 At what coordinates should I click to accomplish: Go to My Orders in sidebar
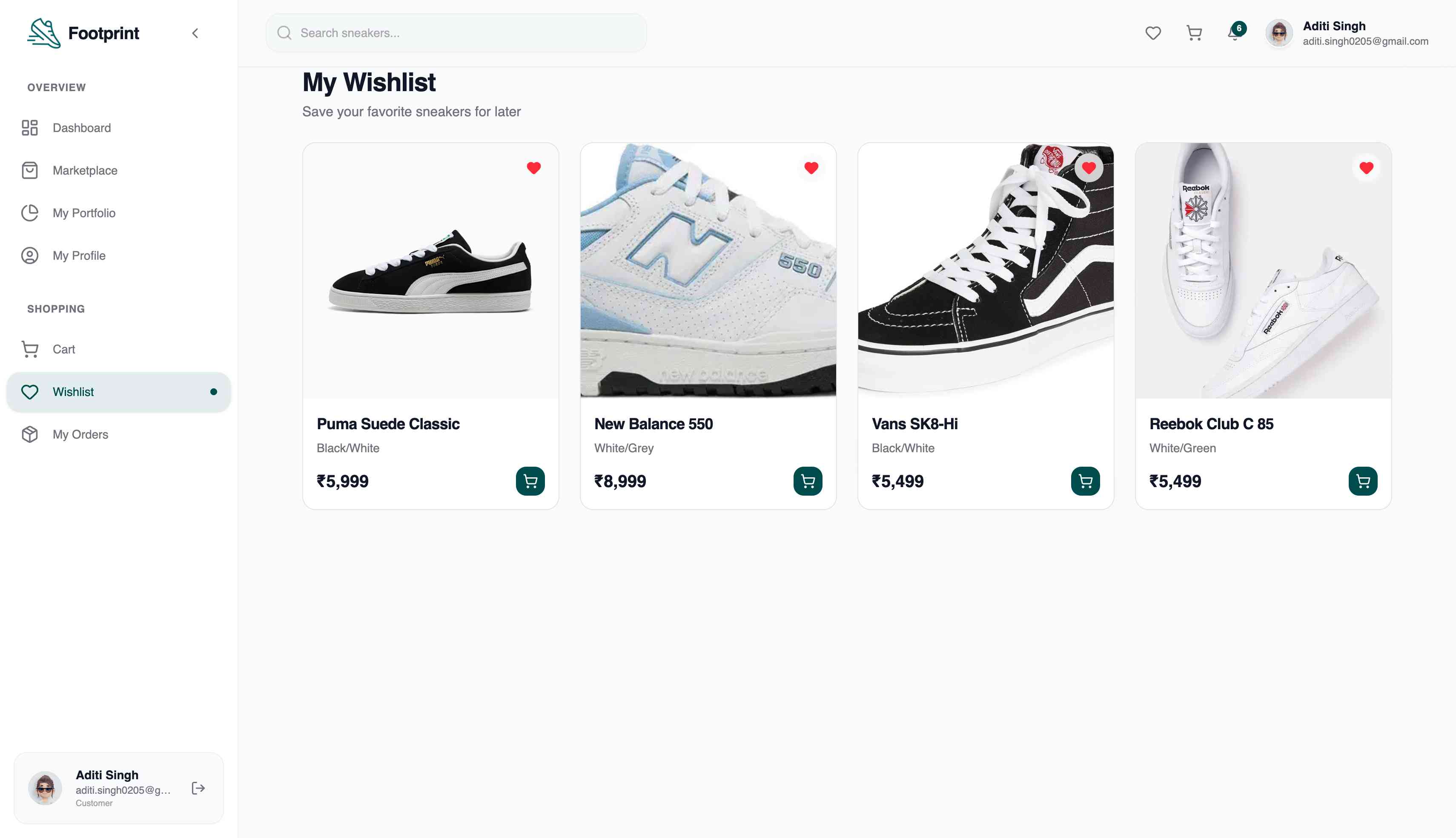118,434
